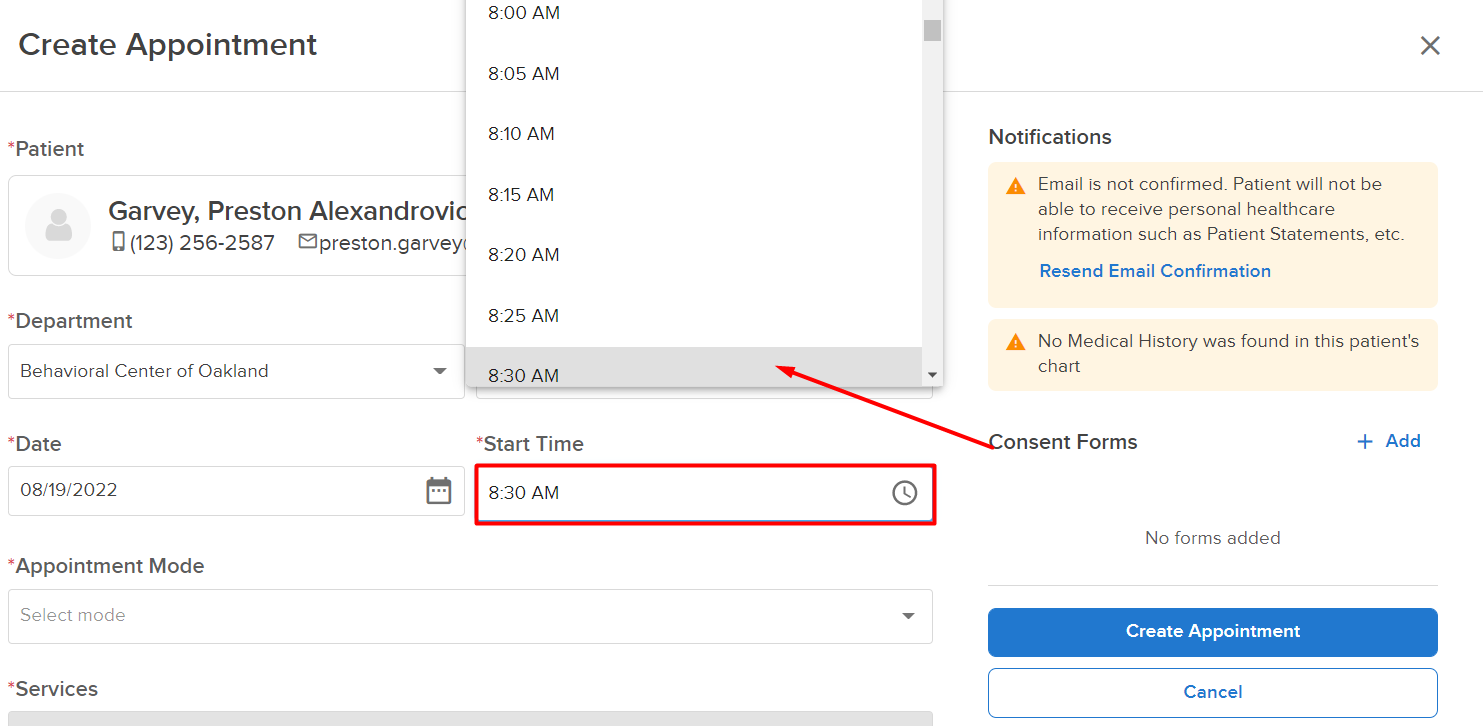The width and height of the screenshot is (1483, 726).
Task: Click the email not confirmed warning icon
Action: [1016, 186]
